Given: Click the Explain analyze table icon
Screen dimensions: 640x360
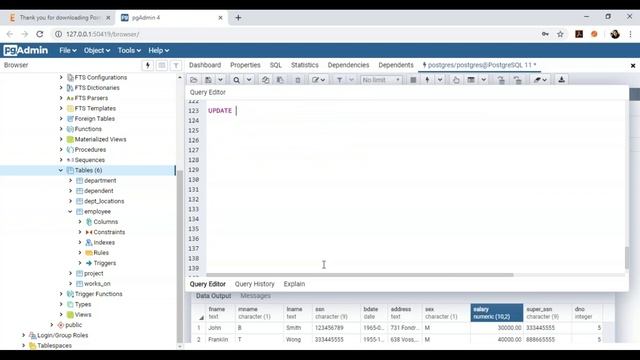Looking at the screenshot, I should point(471,80).
